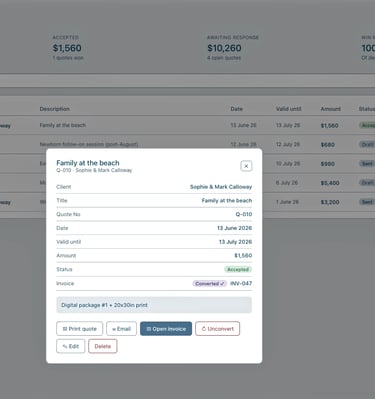Close the Family at the beach dialog
This screenshot has height=399, width=375.
(x=246, y=166)
